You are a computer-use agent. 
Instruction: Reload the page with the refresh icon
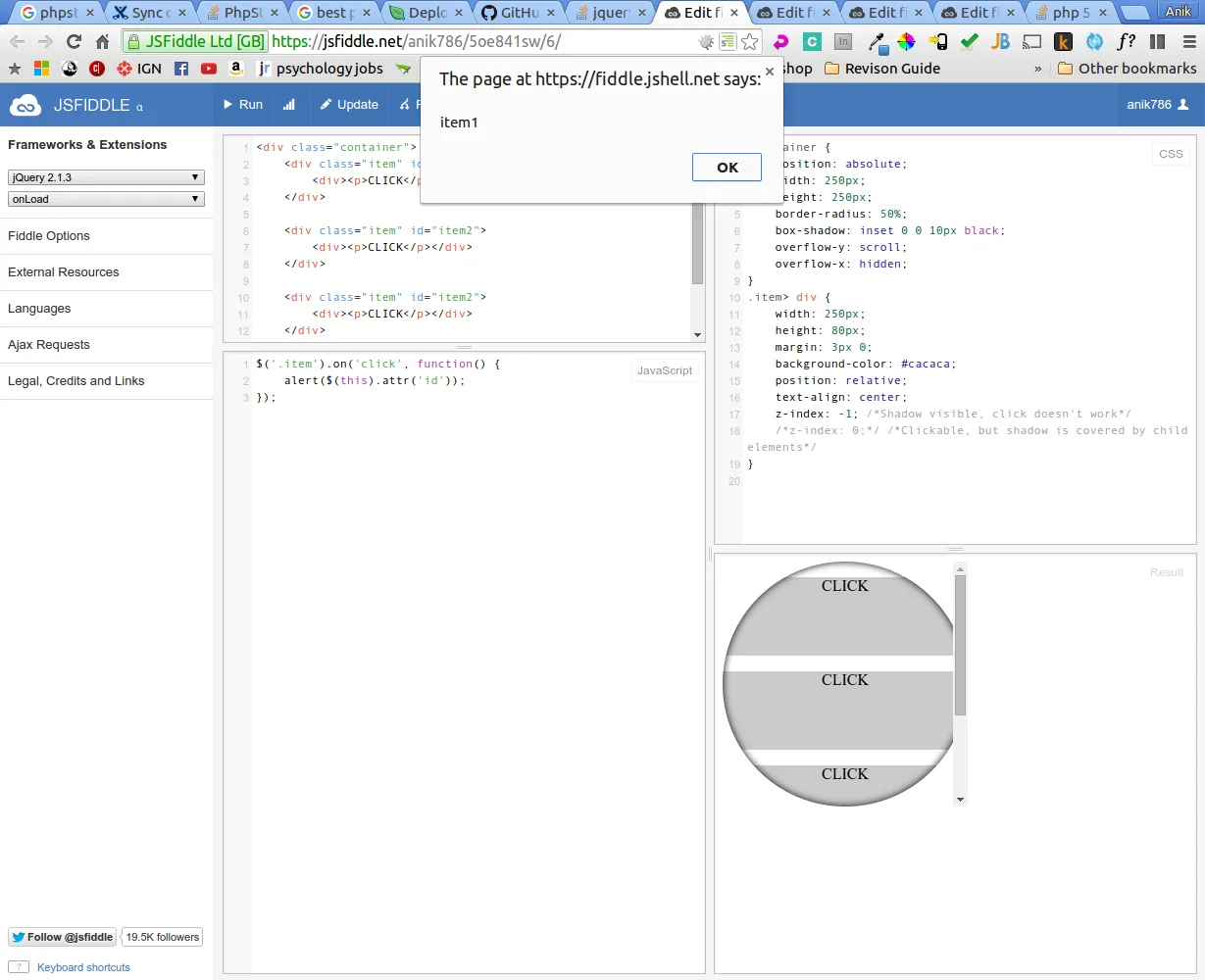[x=74, y=42]
